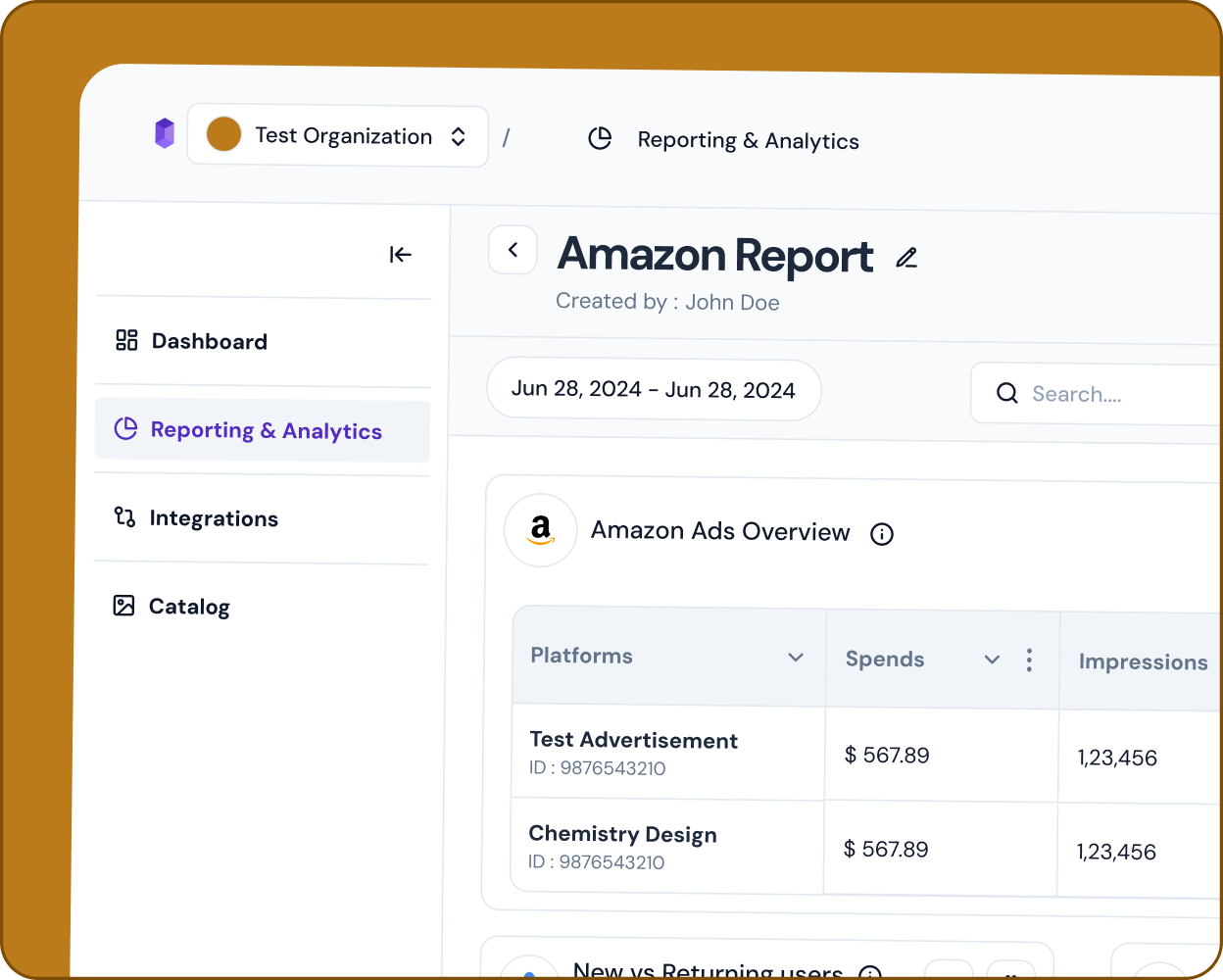Click the orange organization avatar

point(224,134)
